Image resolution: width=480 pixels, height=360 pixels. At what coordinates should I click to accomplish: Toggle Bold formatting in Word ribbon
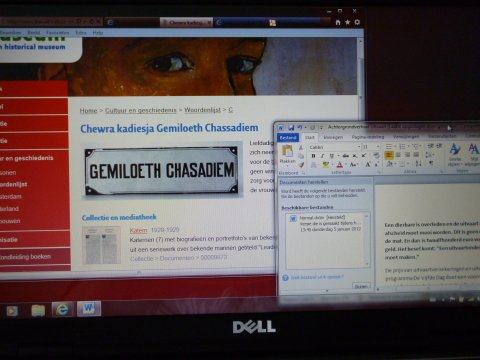click(313, 156)
